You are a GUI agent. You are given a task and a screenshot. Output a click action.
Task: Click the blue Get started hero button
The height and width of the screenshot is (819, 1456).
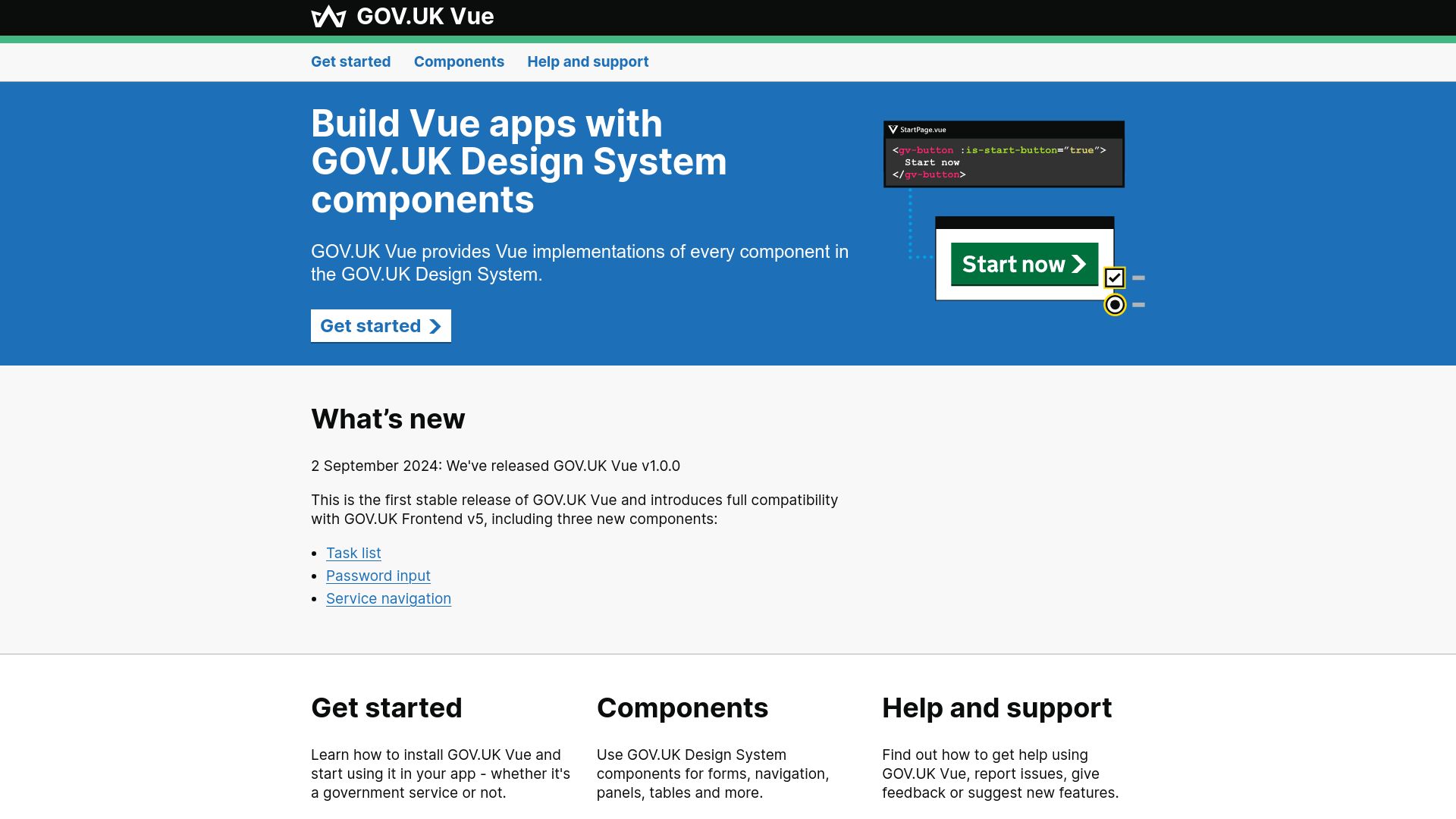381,326
